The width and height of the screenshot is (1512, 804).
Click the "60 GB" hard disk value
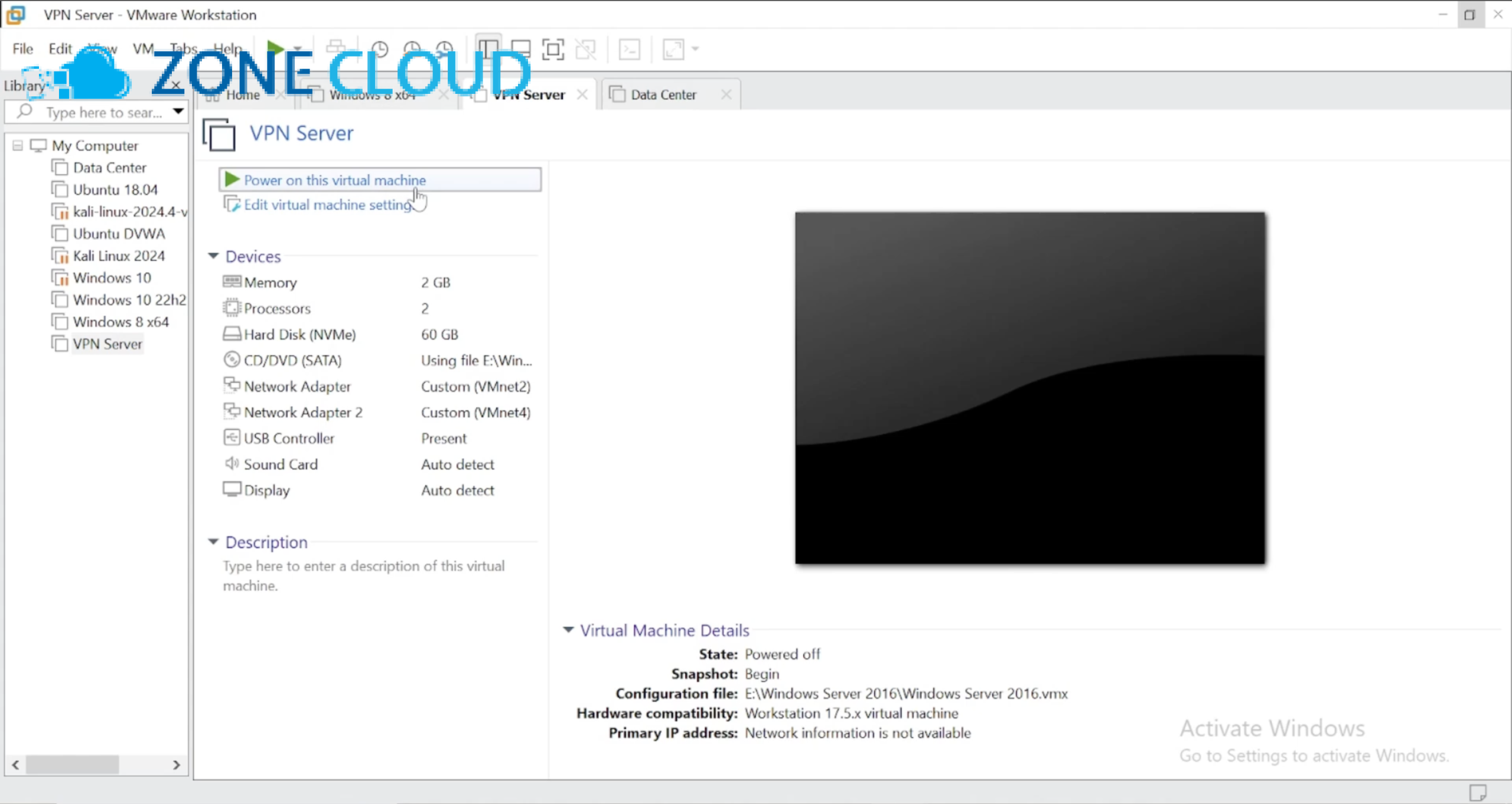point(439,334)
